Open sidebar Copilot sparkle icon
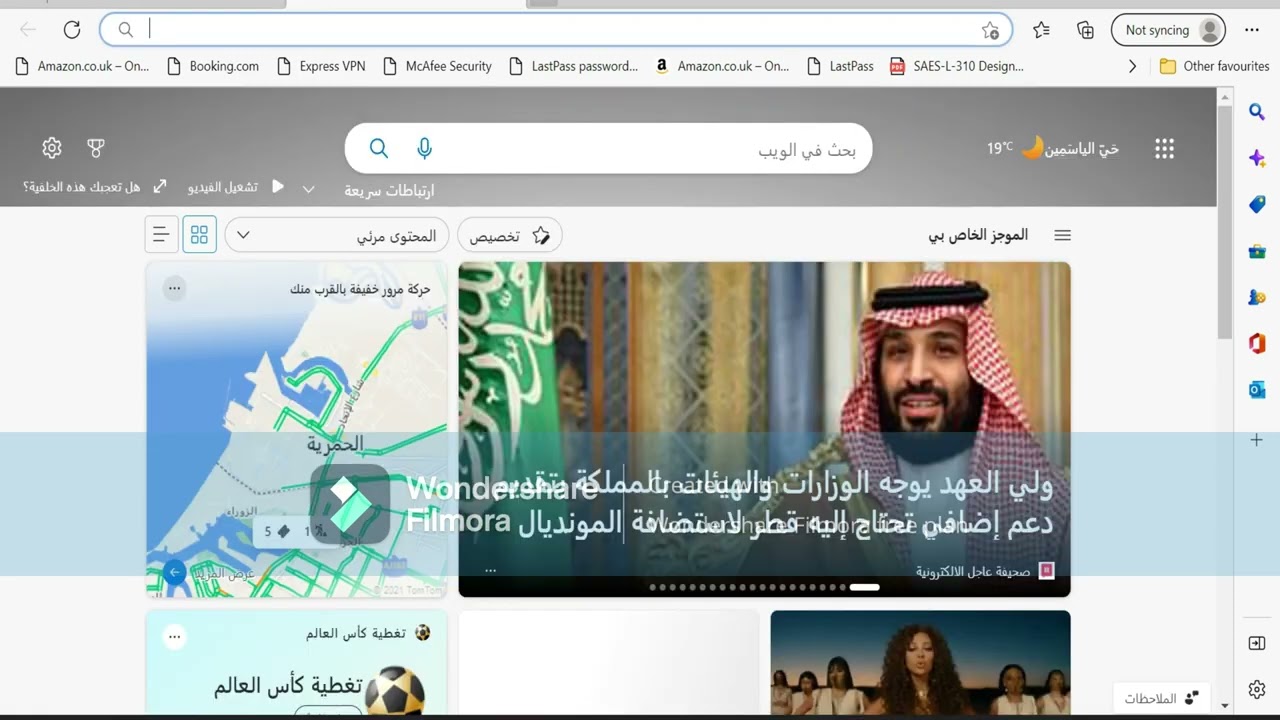Image resolution: width=1280 pixels, height=720 pixels. tap(1257, 158)
